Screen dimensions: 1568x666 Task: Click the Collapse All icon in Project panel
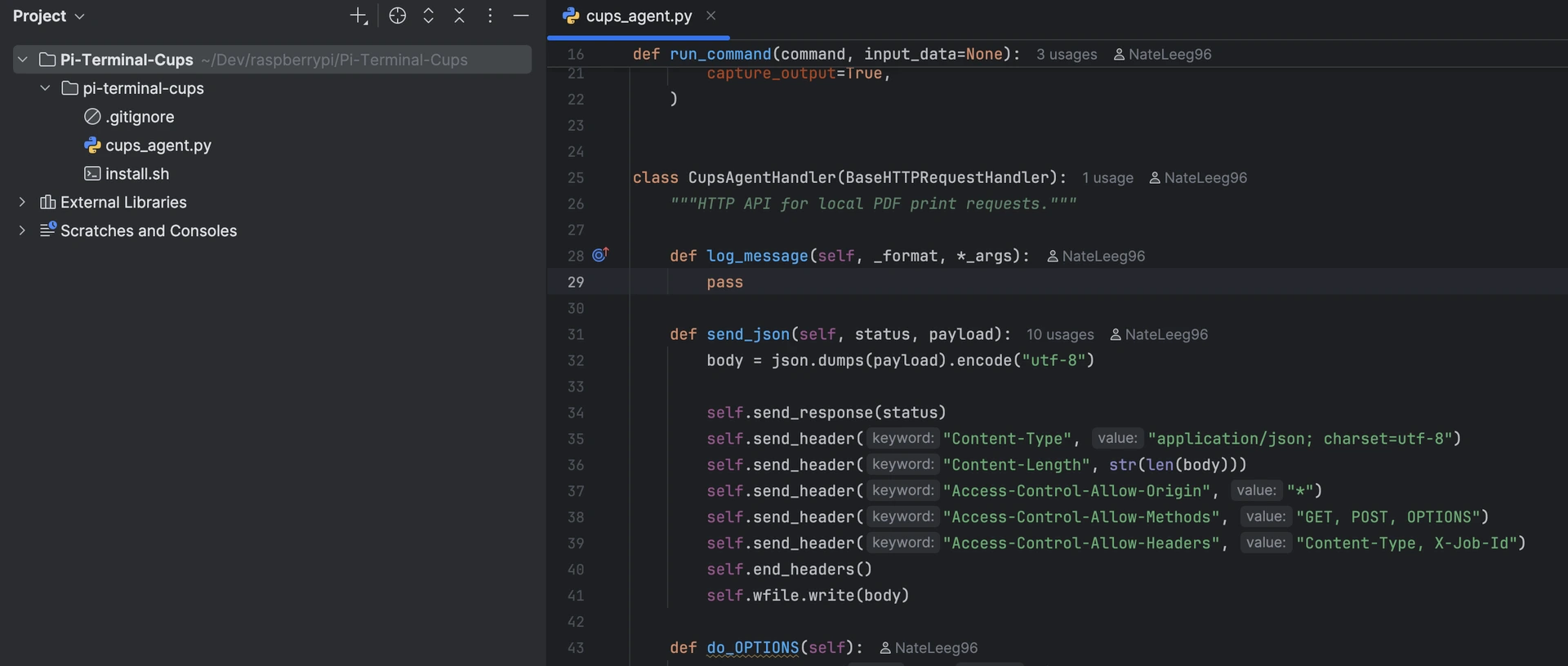[459, 16]
